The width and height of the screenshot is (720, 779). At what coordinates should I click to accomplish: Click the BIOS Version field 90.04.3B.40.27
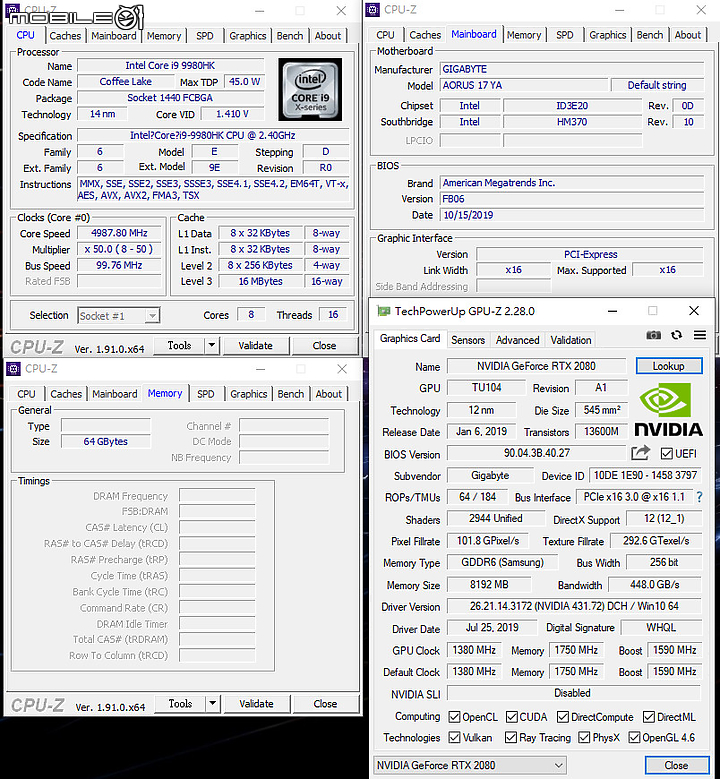[536, 453]
